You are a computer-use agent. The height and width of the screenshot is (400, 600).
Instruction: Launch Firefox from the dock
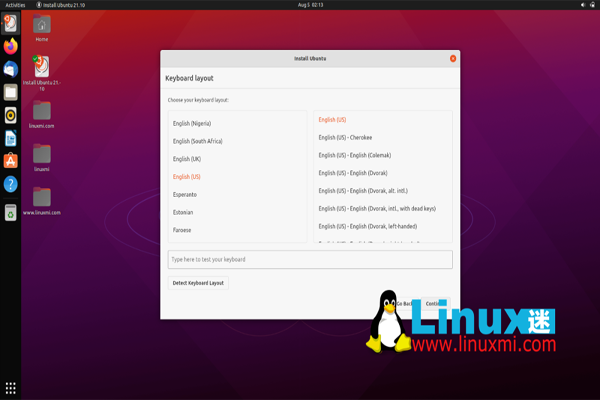(10, 46)
